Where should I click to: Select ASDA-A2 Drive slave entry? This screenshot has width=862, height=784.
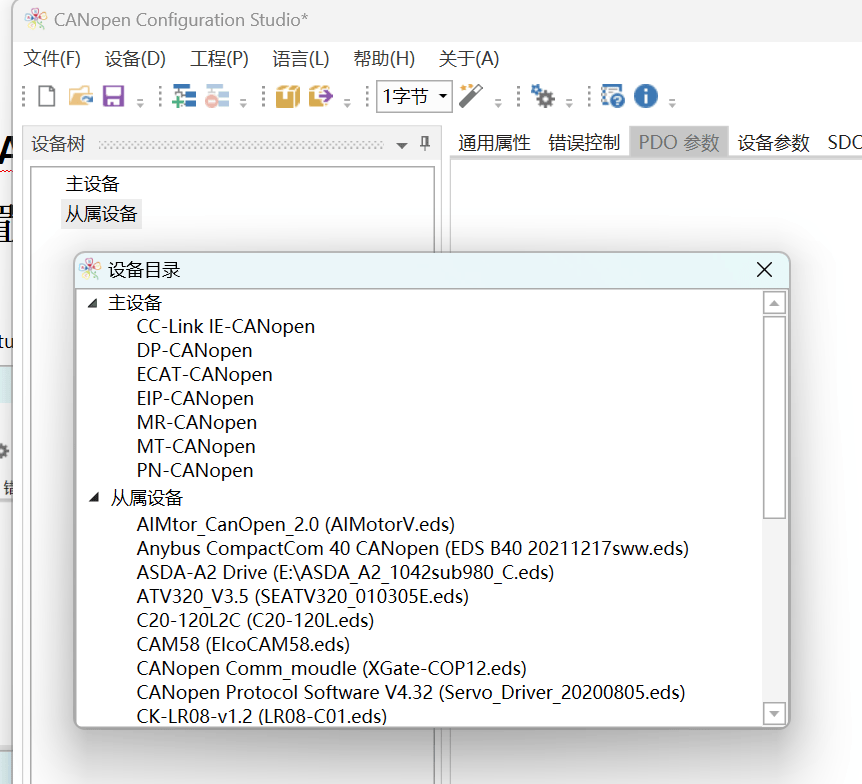[x=345, y=573]
